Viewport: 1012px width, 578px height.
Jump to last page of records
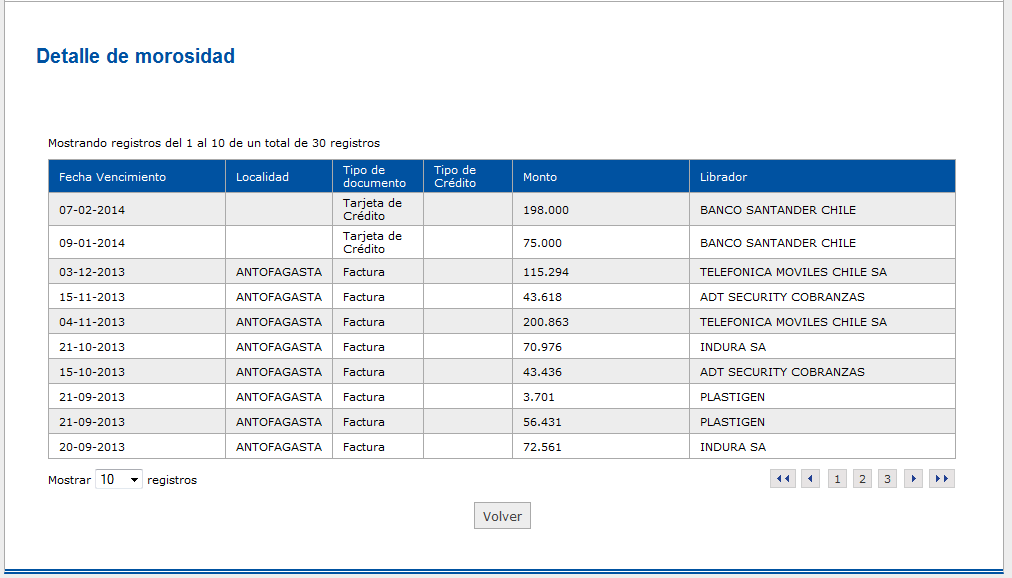tap(942, 479)
